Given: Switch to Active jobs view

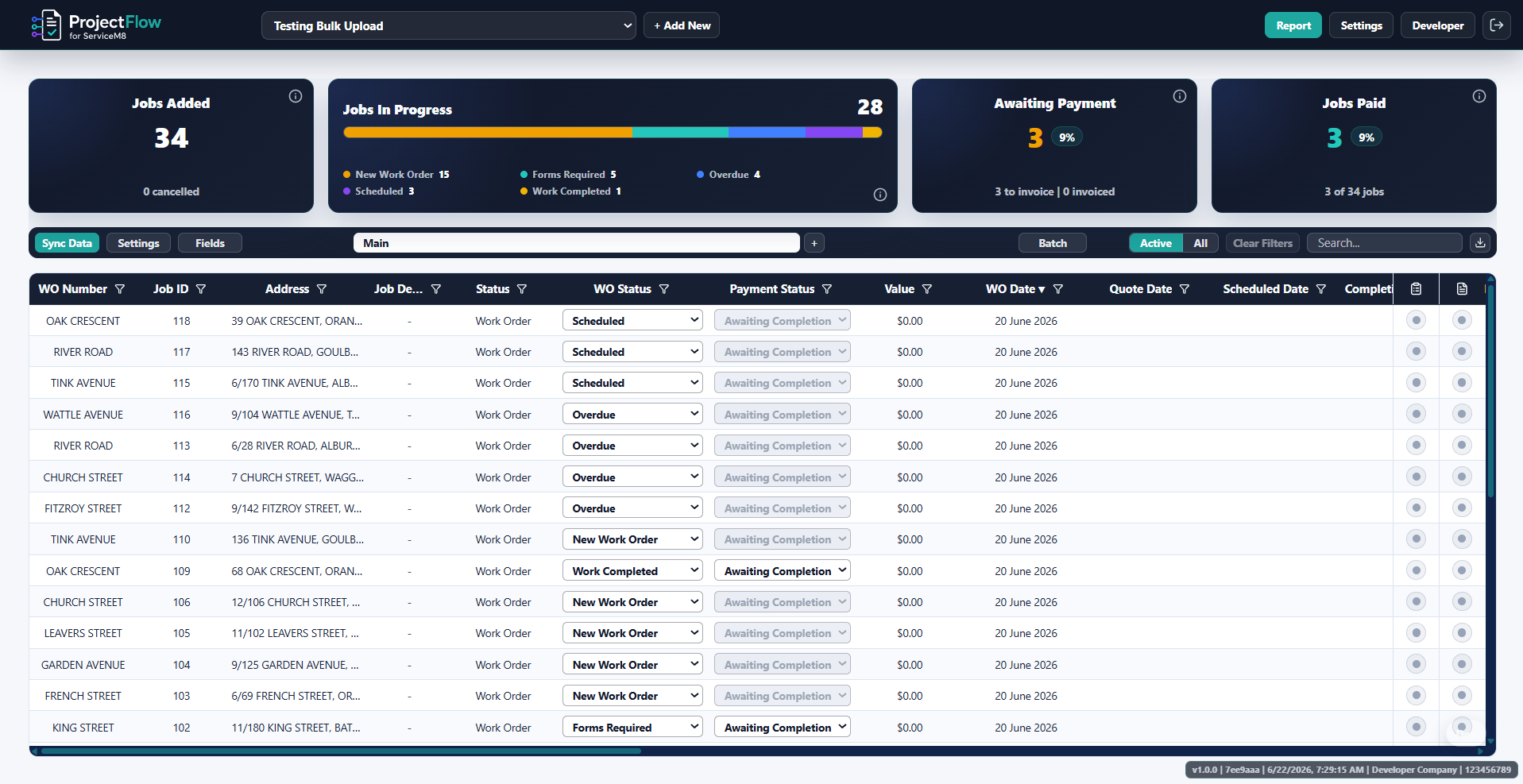Looking at the screenshot, I should coord(1156,243).
